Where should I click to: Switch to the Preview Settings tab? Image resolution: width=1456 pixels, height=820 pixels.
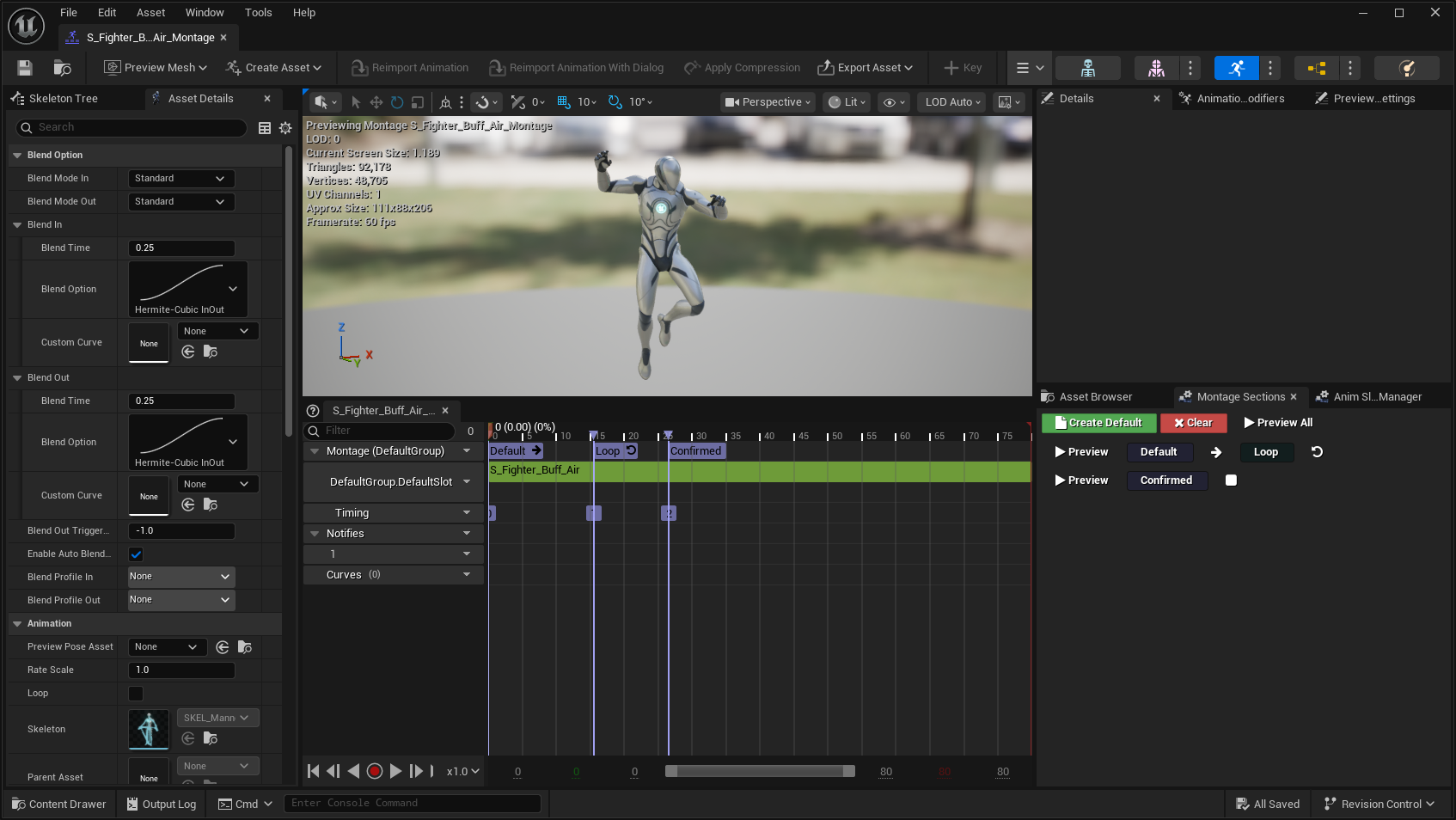pos(1374,99)
